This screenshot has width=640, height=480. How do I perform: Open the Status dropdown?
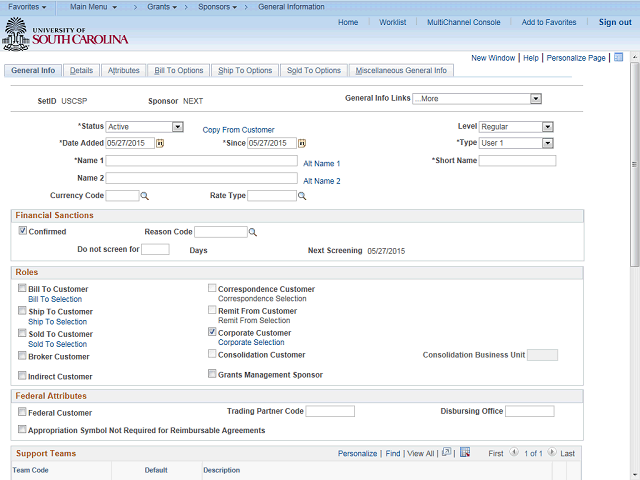point(177,127)
